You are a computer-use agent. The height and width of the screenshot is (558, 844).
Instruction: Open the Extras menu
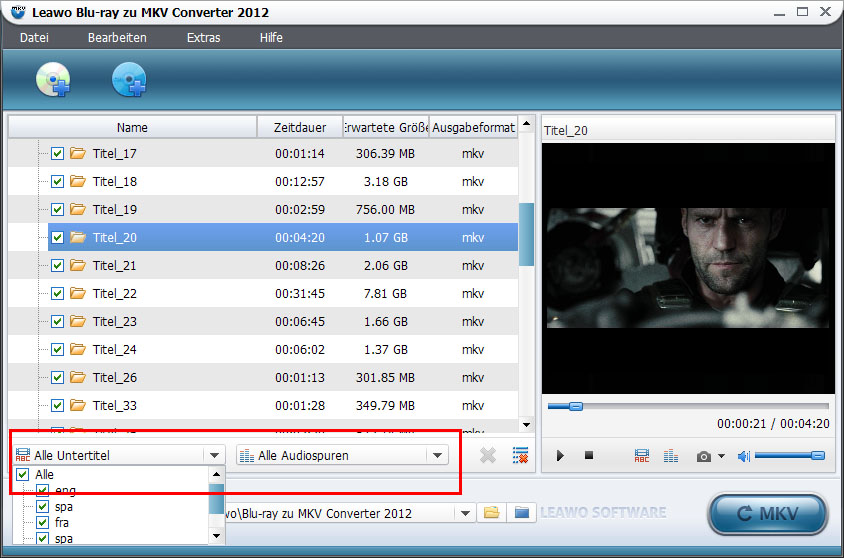click(x=203, y=38)
